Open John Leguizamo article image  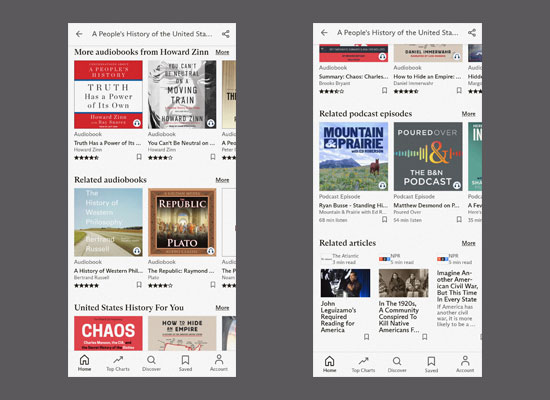click(345, 283)
